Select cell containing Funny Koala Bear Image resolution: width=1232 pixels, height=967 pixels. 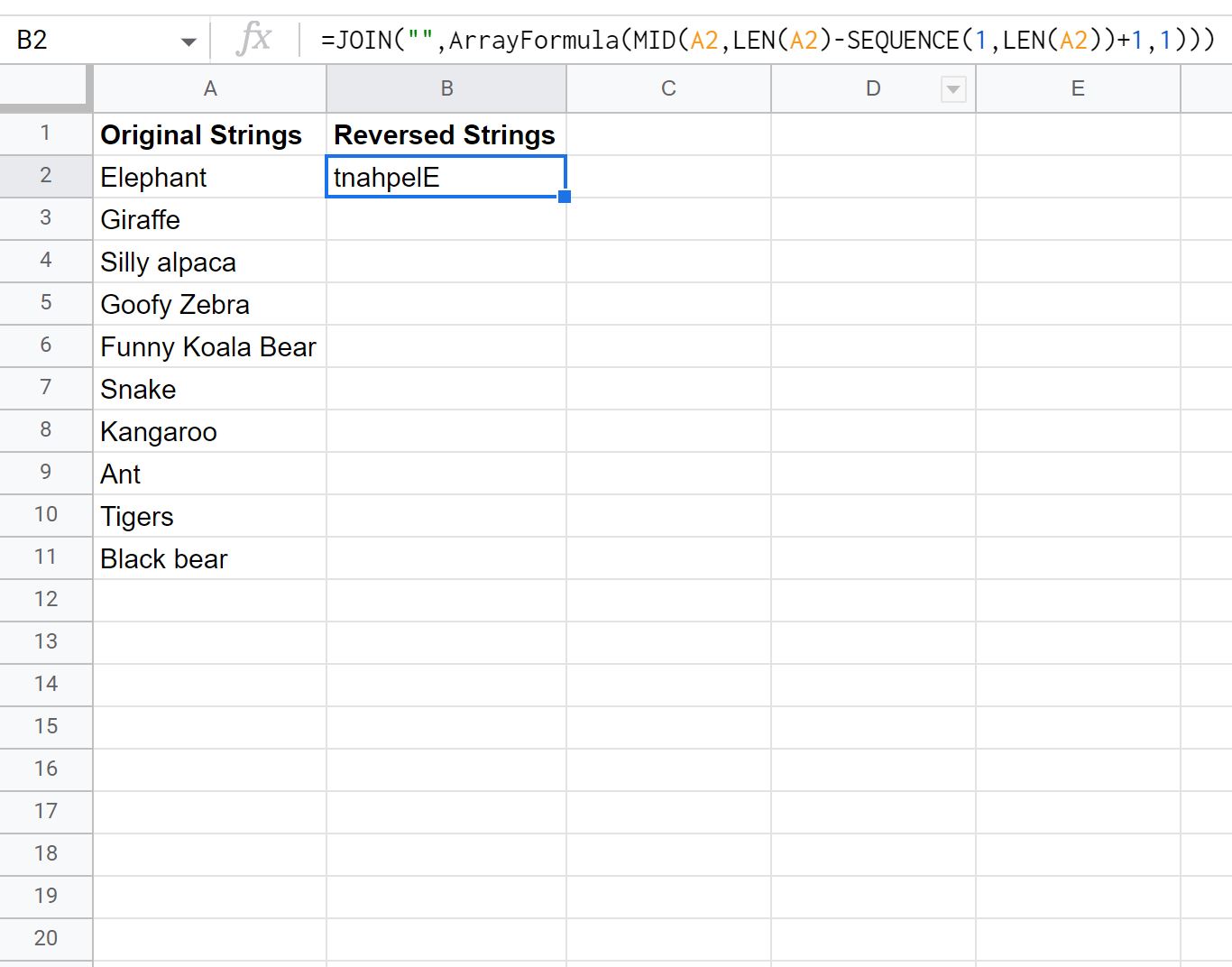click(x=209, y=346)
